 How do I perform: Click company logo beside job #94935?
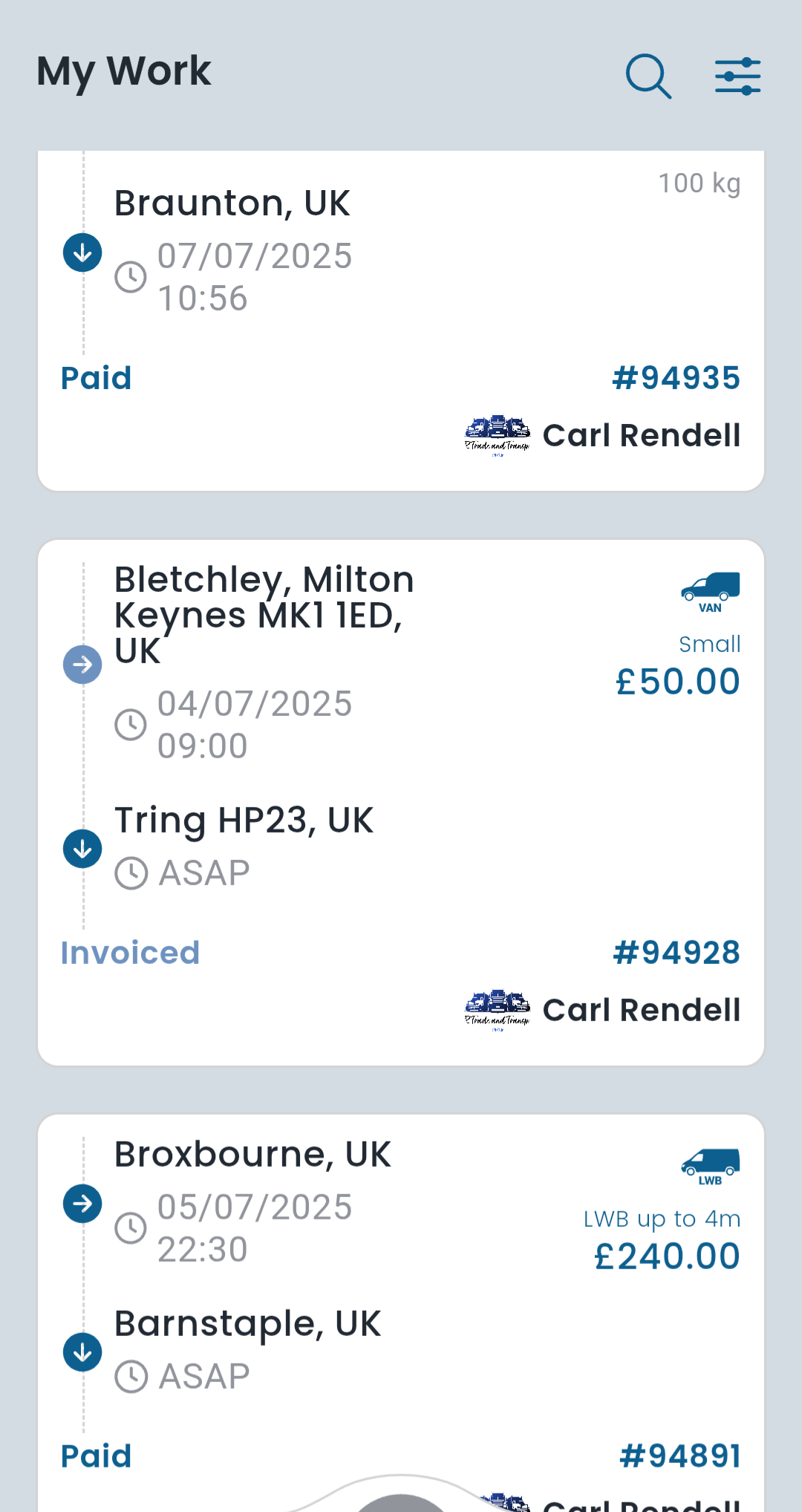tap(498, 436)
